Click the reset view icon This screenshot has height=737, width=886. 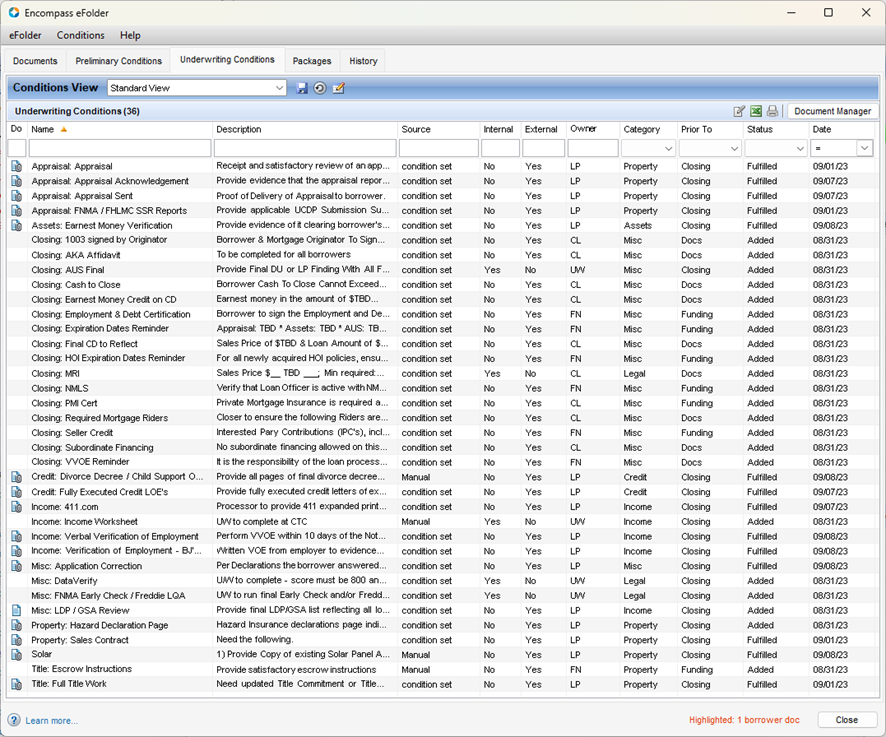[320, 88]
